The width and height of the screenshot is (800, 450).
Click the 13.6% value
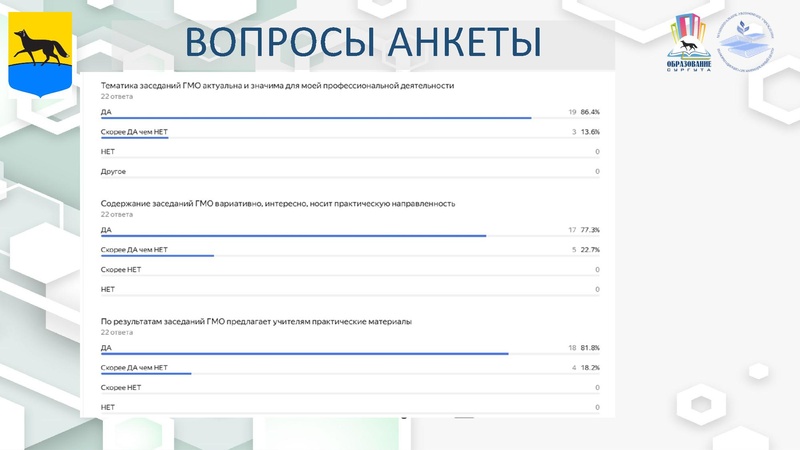tap(590, 132)
